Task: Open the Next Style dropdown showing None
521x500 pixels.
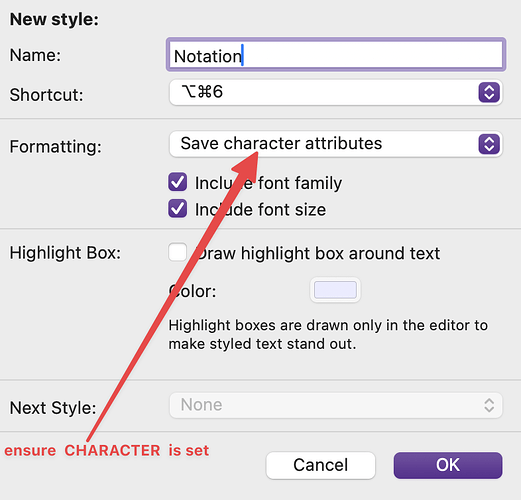Action: pyautogui.click(x=336, y=405)
